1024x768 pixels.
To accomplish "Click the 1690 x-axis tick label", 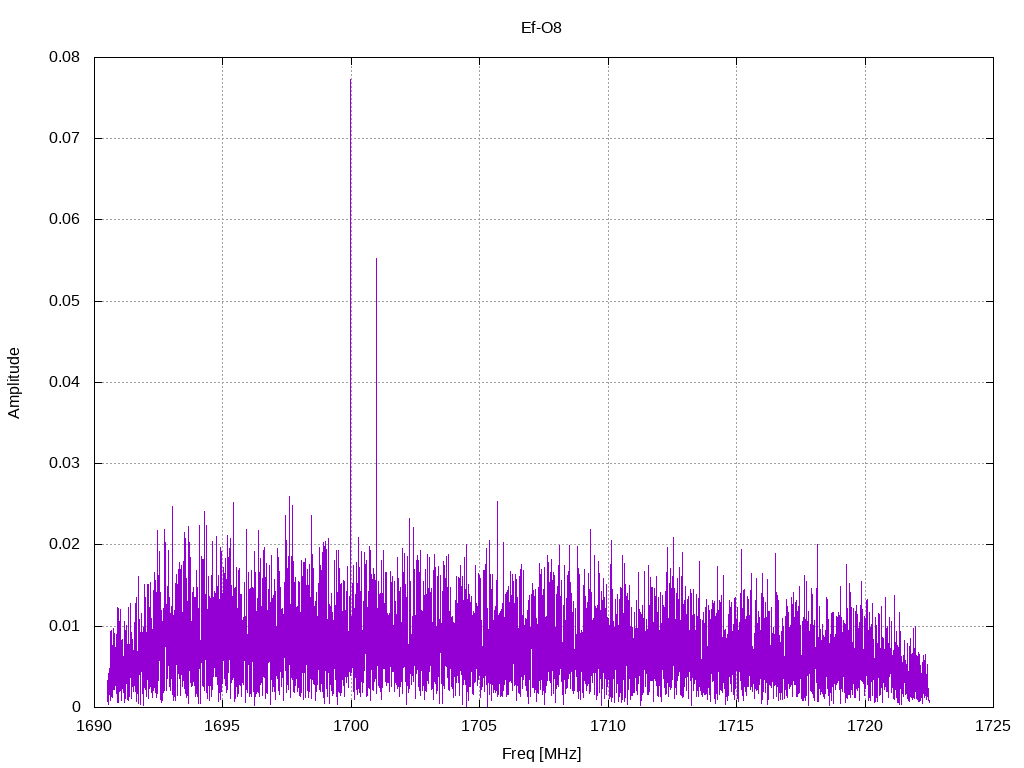I will [94, 726].
